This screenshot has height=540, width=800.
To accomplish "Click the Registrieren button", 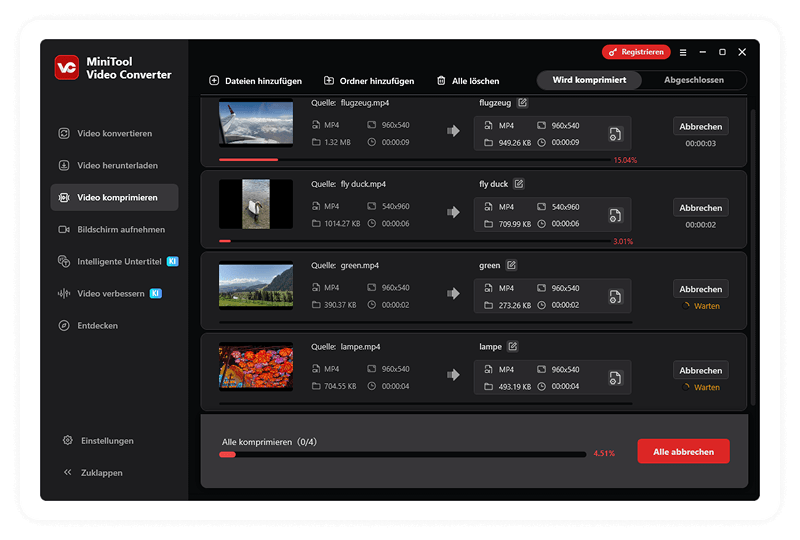I will click(x=636, y=52).
